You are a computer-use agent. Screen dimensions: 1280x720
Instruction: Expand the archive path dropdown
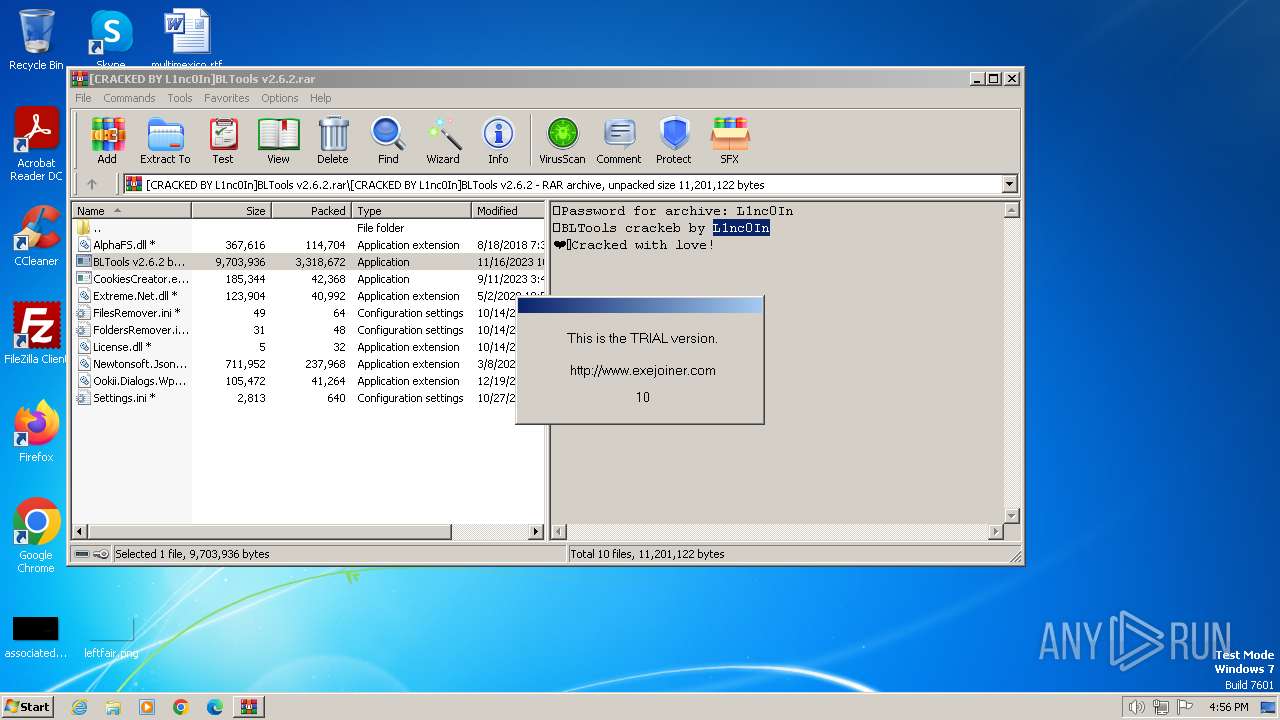[1009, 184]
